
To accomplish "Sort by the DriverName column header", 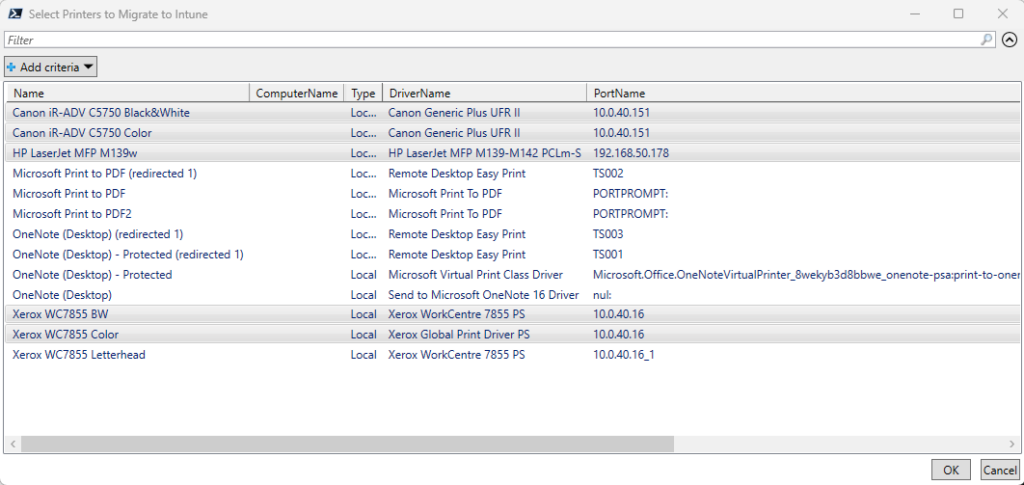I will click(x=484, y=93).
